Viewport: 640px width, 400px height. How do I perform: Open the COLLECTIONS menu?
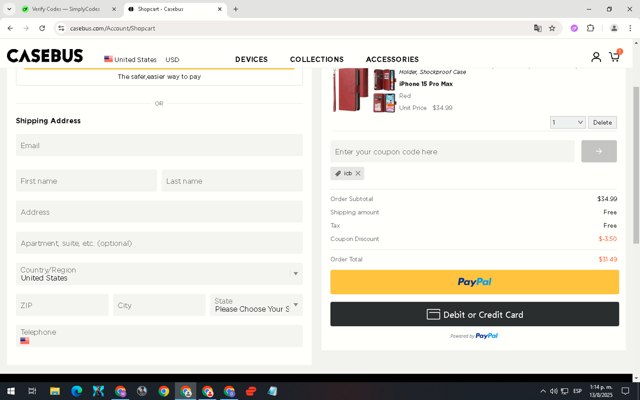point(317,59)
